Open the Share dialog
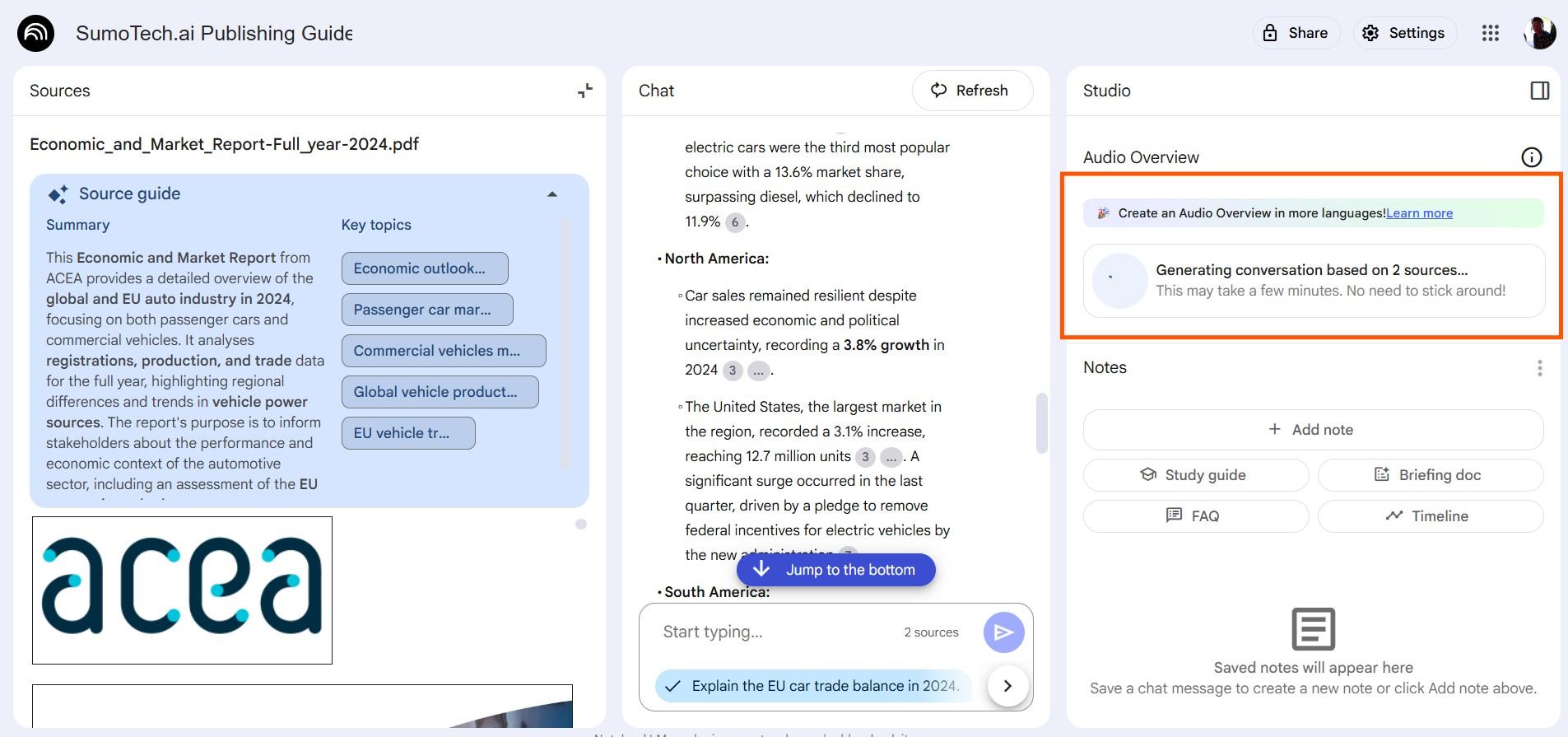 coord(1296,33)
